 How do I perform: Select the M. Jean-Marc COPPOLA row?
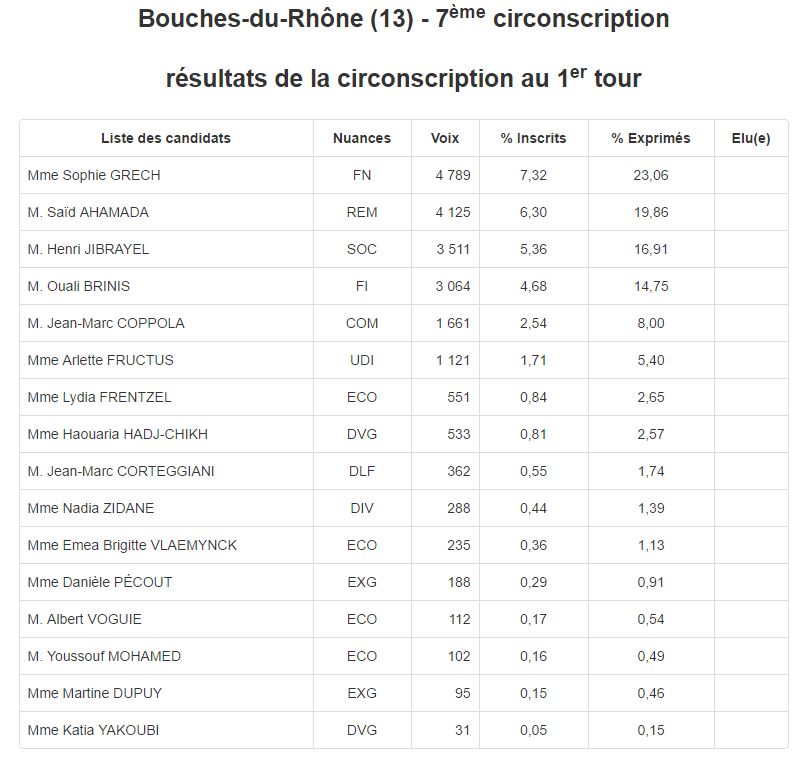coord(106,323)
